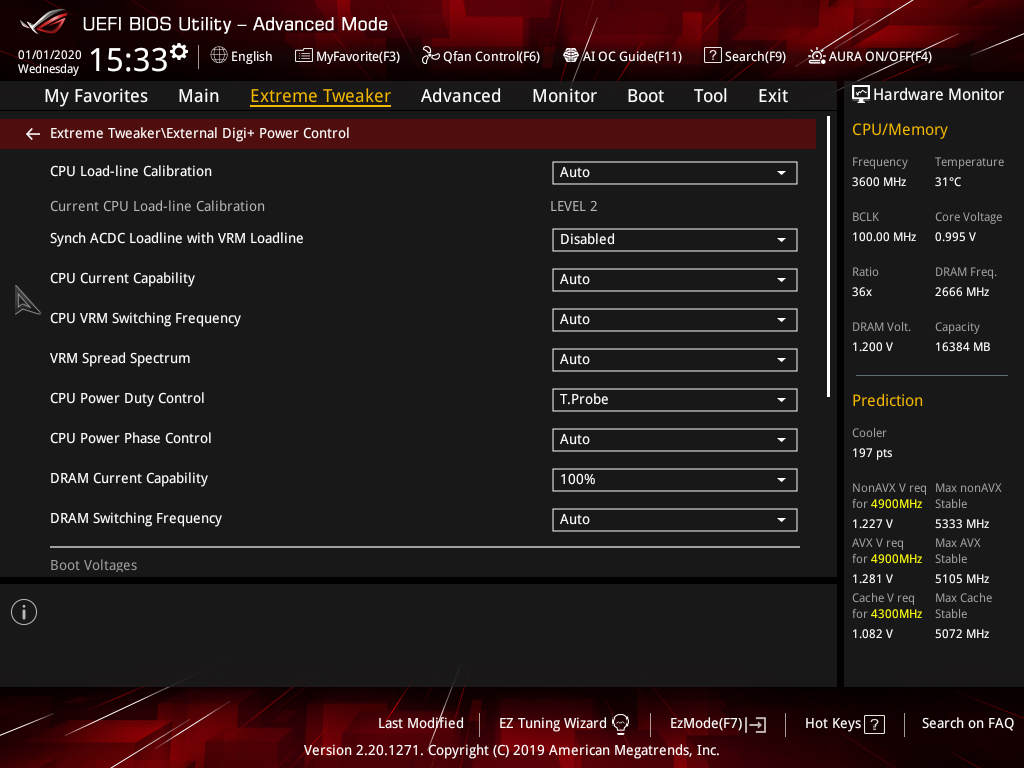The image size is (1024, 768).
Task: Open VRM Spread Spectrum dropdown
Action: tap(675, 360)
